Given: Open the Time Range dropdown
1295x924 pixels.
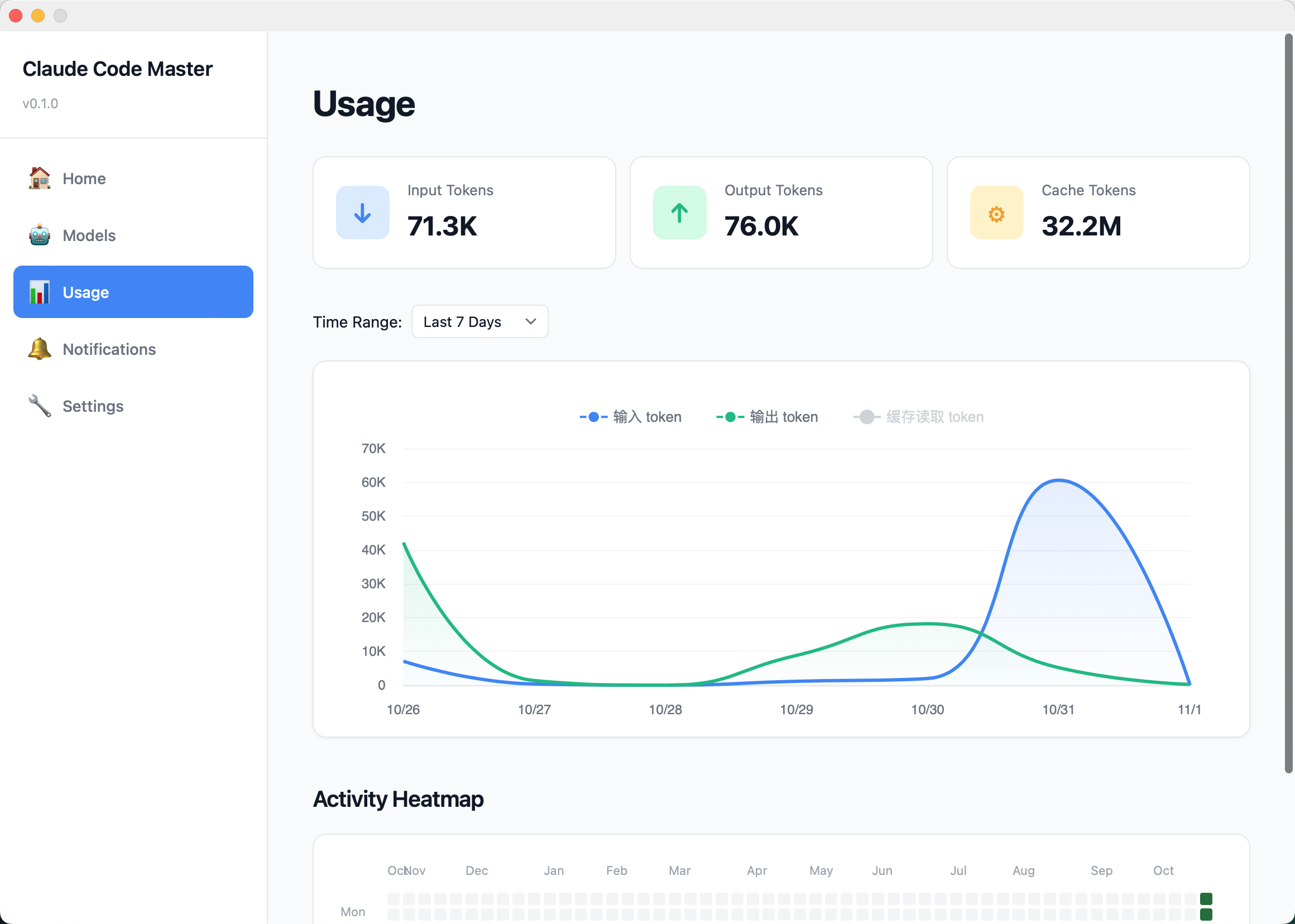Looking at the screenshot, I should point(479,321).
